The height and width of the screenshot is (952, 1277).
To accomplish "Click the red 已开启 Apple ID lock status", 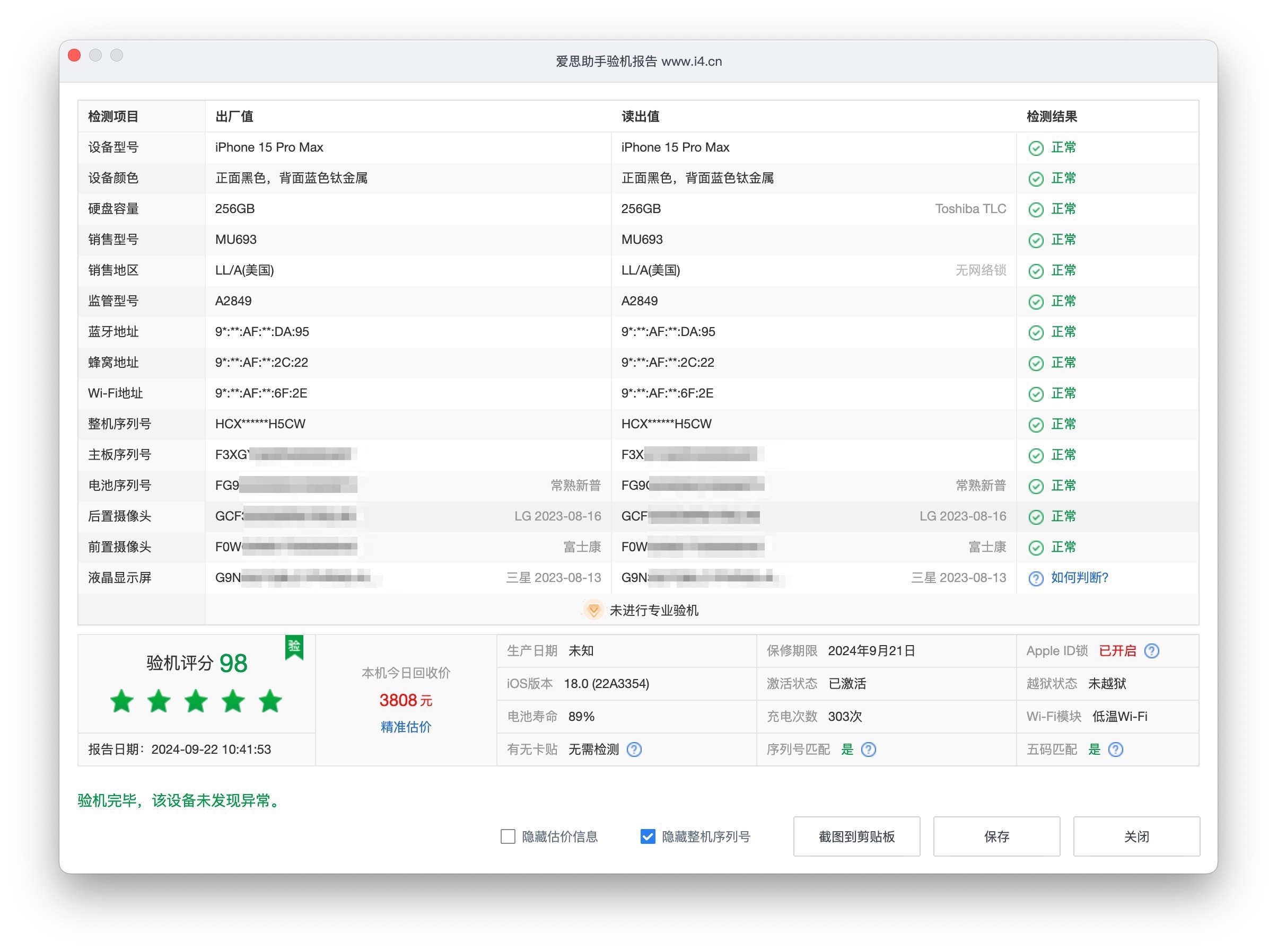I will point(1117,650).
